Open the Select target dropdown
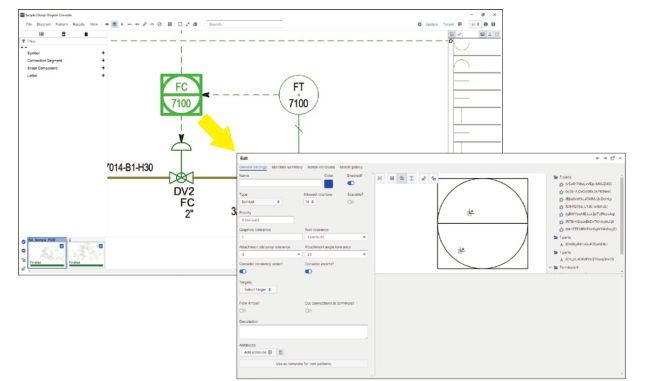Viewport: 650px width, 381px height. tap(257, 290)
